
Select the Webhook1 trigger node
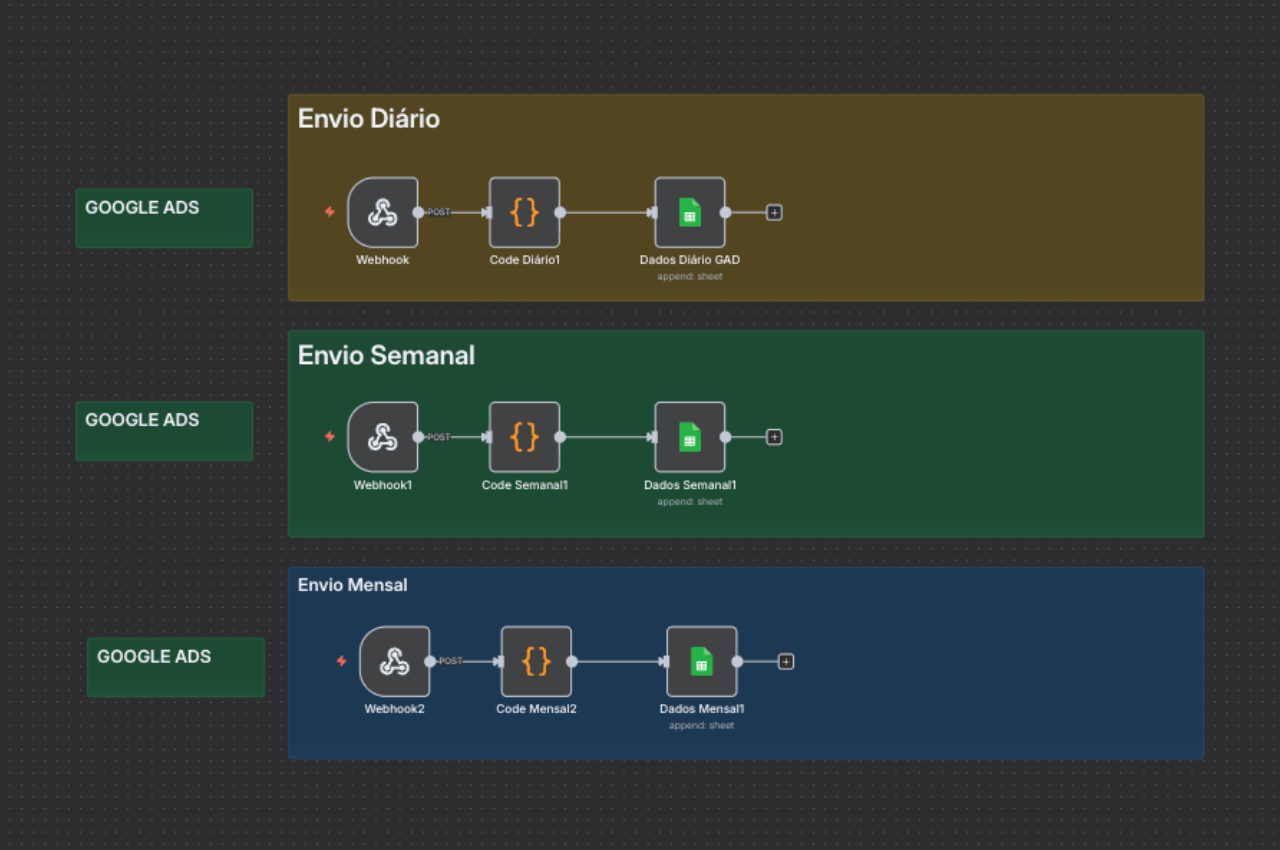(382, 437)
